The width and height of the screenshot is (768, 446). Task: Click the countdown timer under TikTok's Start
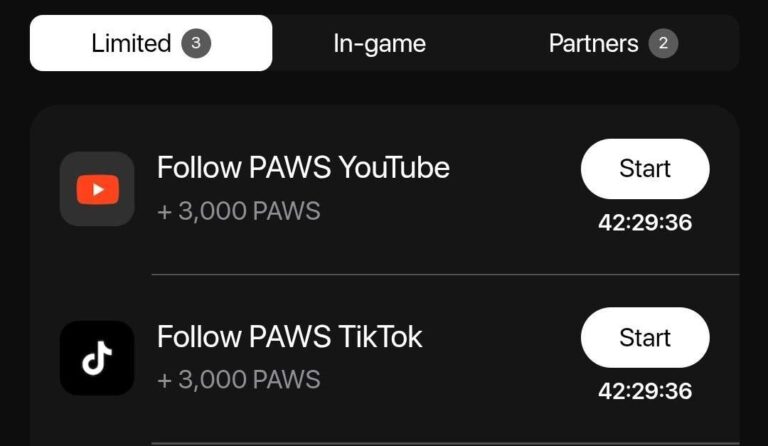(x=645, y=391)
